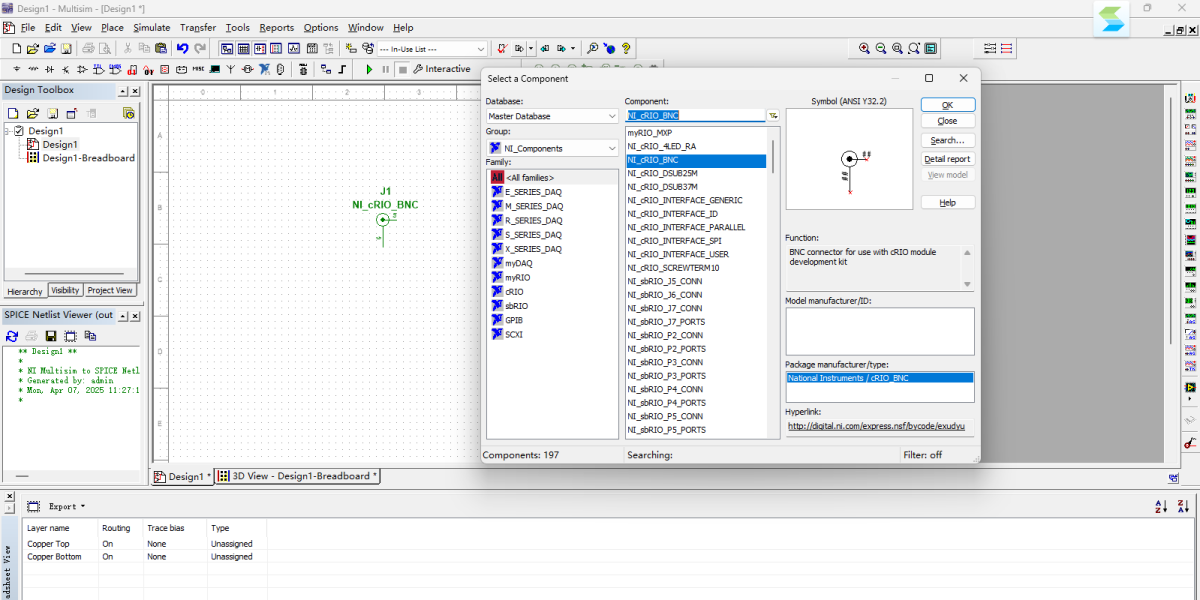
Task: Select the All families filter
Action: [529, 177]
